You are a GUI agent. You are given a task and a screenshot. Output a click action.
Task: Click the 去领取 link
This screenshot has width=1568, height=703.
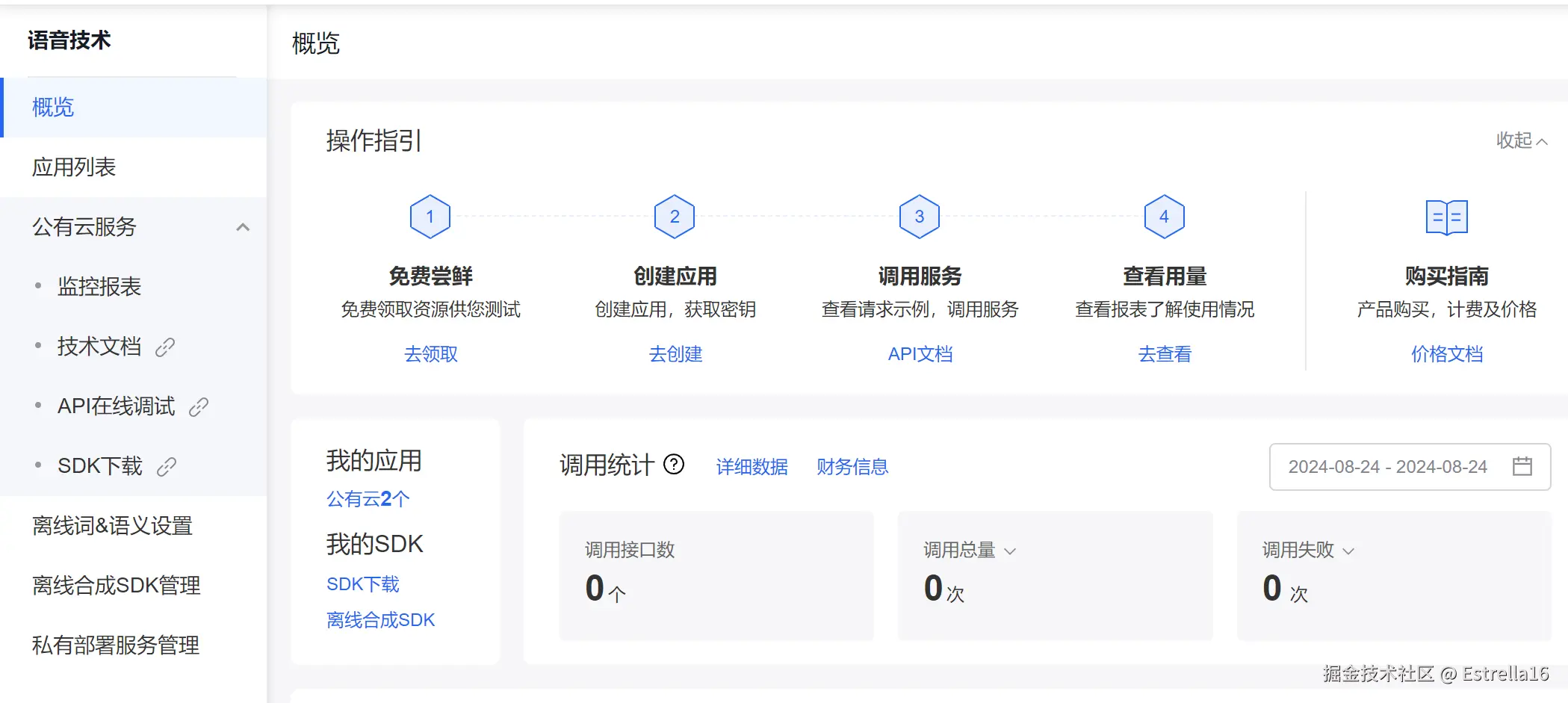(x=431, y=354)
